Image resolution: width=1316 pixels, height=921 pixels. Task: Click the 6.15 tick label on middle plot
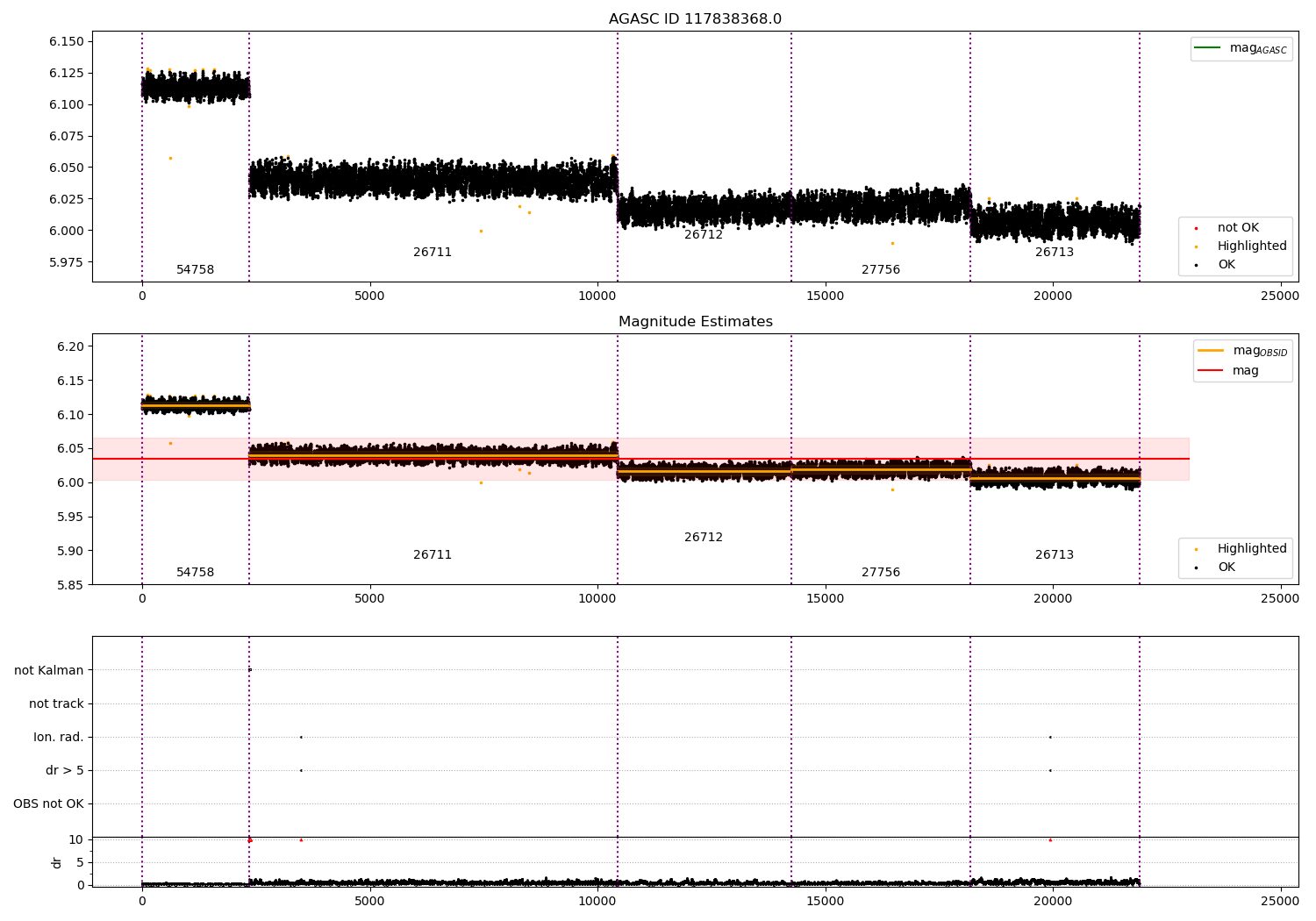pyautogui.click(x=70, y=382)
